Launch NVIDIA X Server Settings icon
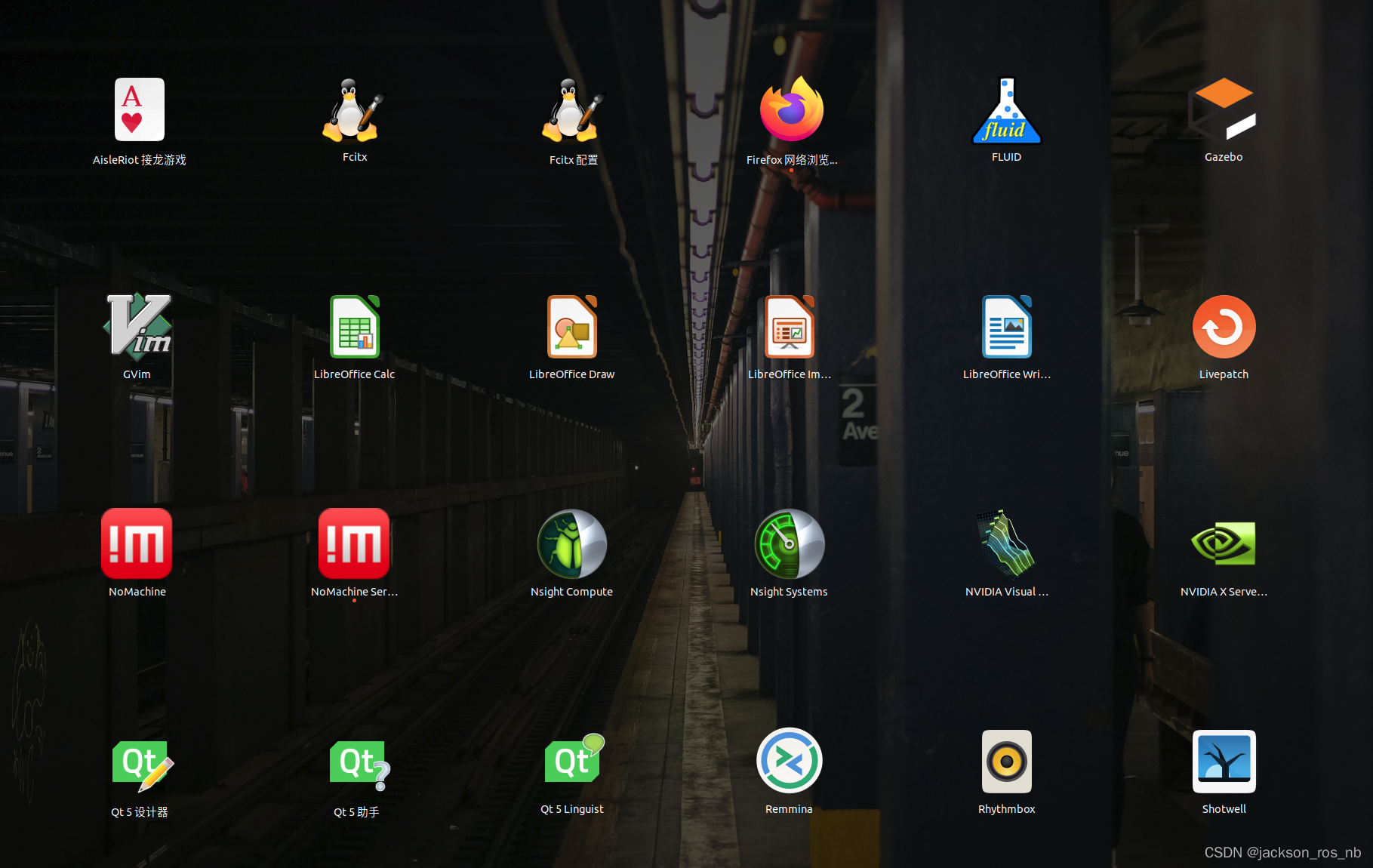Image resolution: width=1373 pixels, height=868 pixels. point(1224,543)
